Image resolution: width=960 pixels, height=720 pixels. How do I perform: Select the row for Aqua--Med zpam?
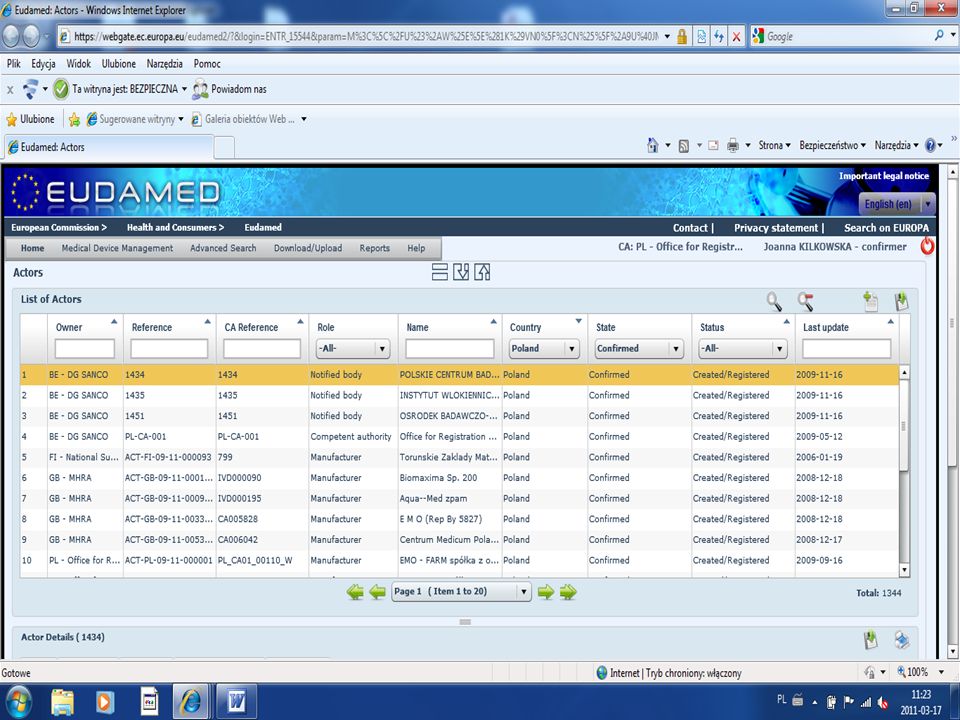(459, 498)
